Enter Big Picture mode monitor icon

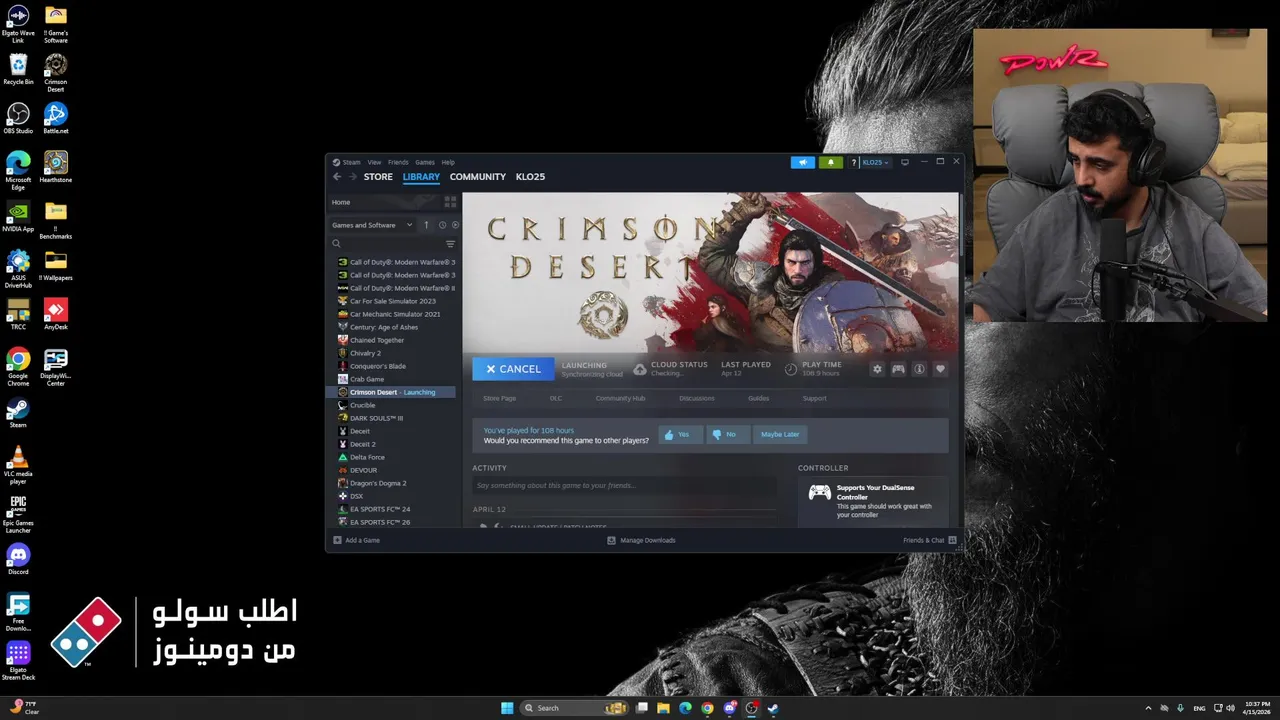905,162
